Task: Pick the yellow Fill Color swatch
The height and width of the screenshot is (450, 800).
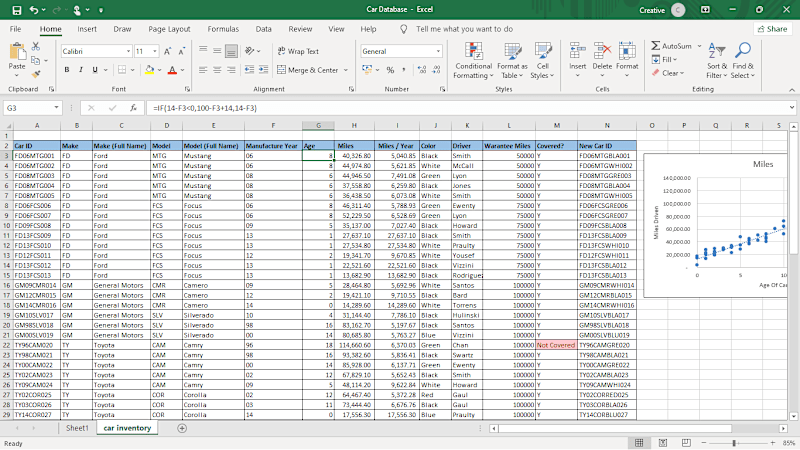Action: pos(149,70)
